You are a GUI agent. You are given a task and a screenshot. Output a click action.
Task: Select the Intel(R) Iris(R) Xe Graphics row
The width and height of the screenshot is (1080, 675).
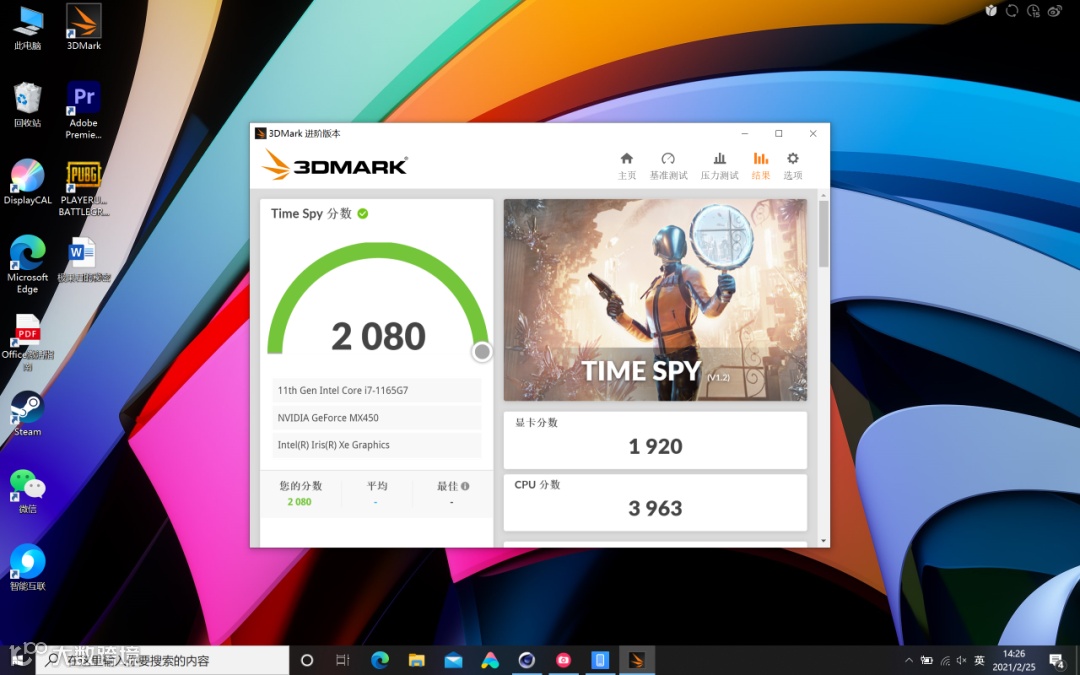377,445
